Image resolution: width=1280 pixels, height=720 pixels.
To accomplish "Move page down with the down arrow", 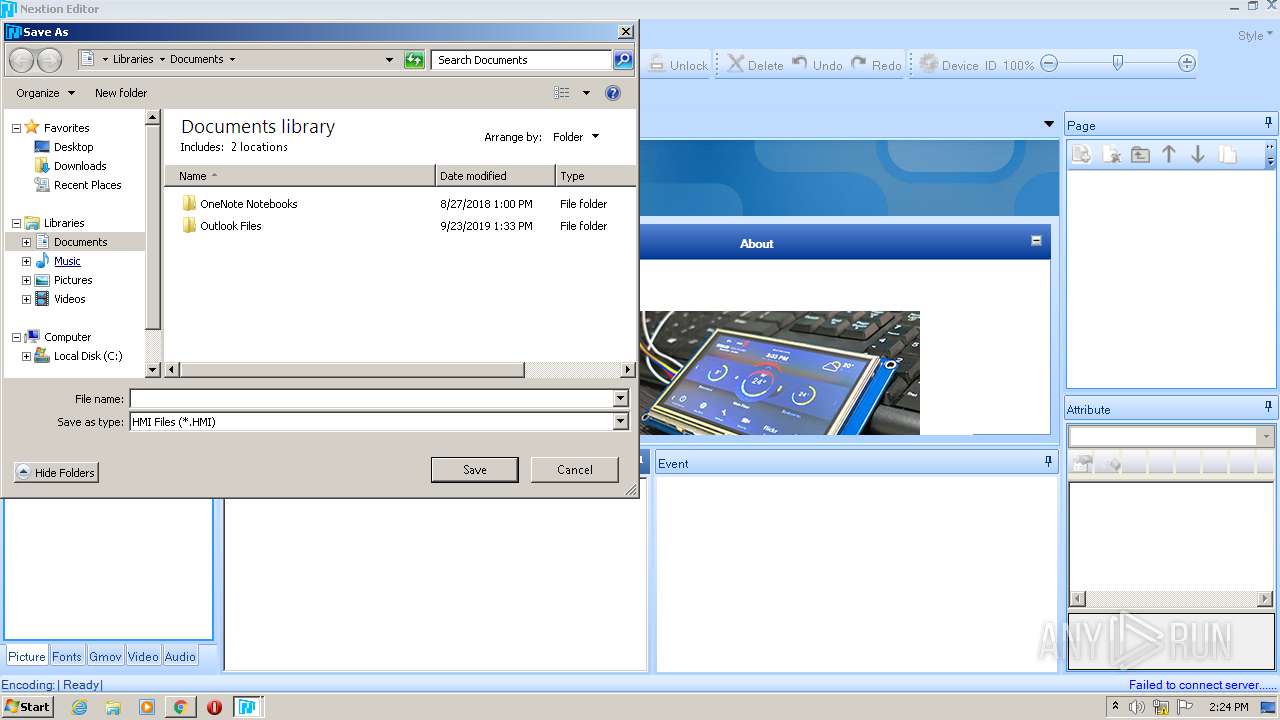I will 1198,154.
